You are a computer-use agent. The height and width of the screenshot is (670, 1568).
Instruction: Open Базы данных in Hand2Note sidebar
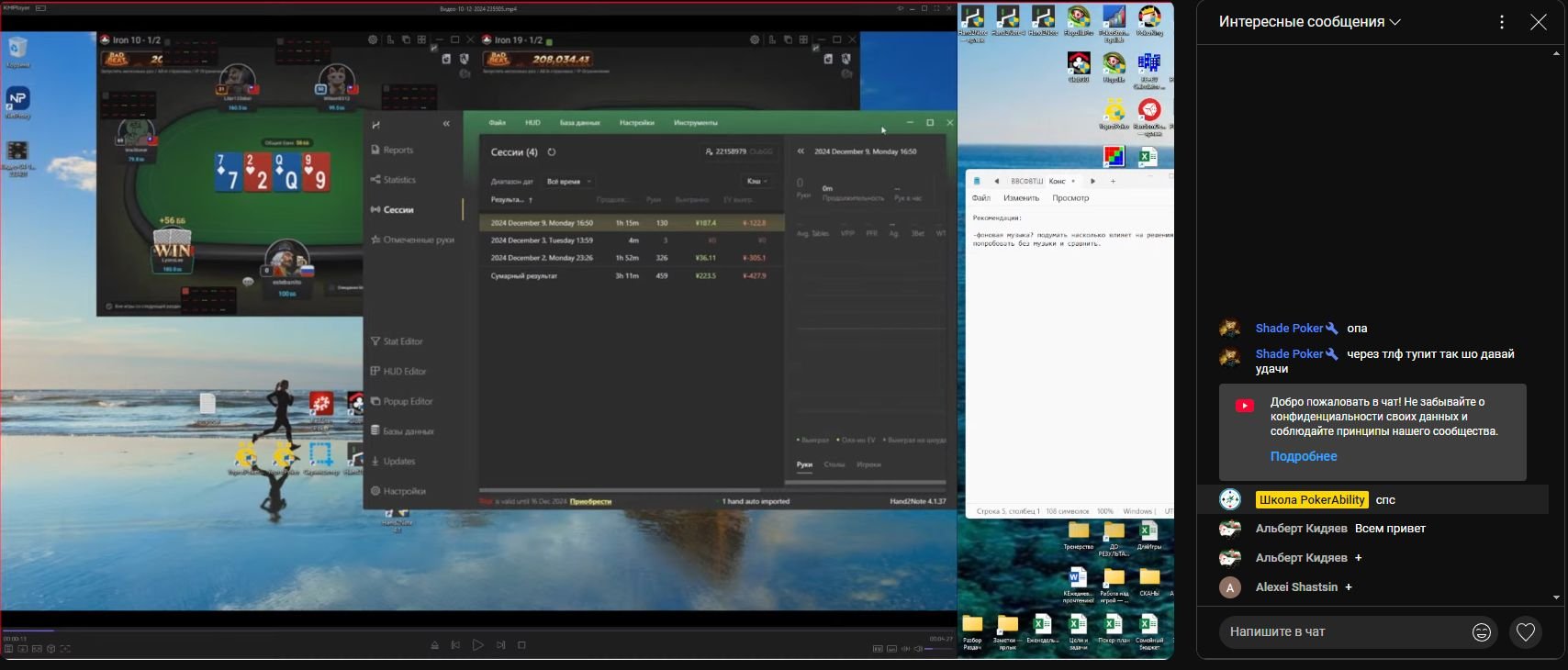click(402, 431)
